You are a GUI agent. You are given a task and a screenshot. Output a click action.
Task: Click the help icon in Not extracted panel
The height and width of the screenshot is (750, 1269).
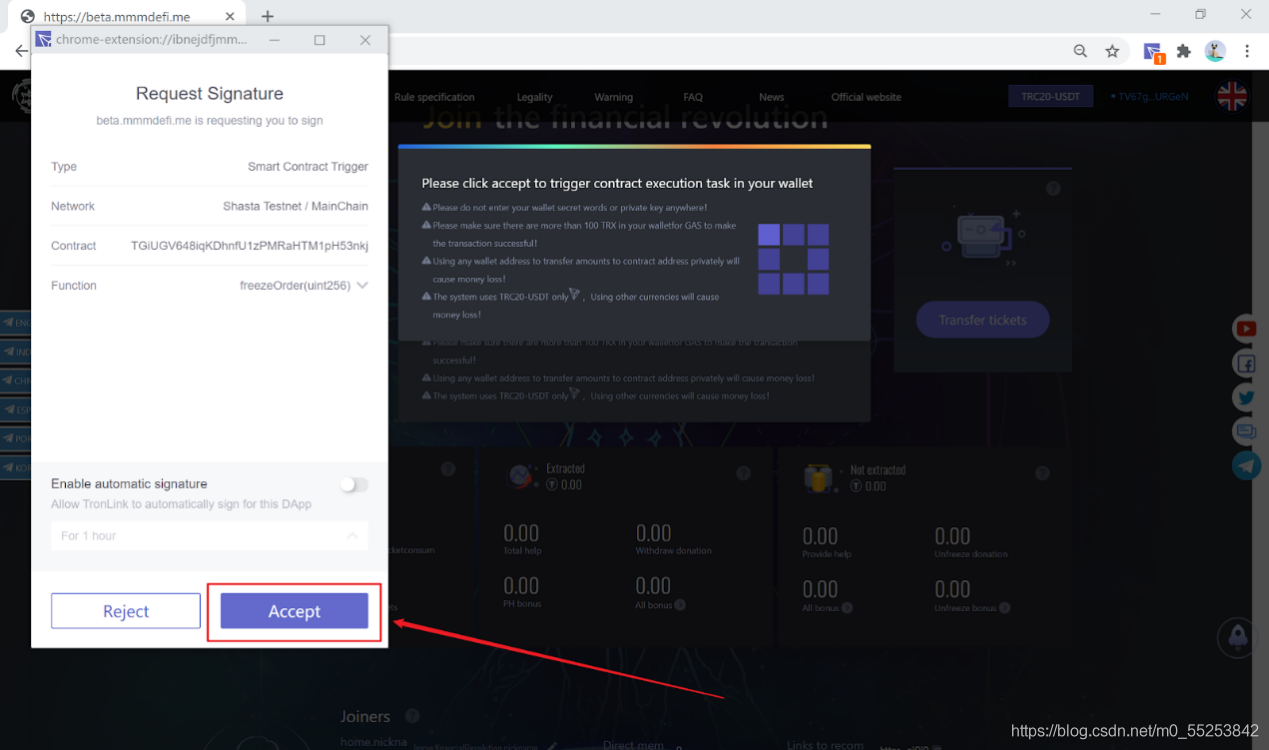click(1042, 473)
